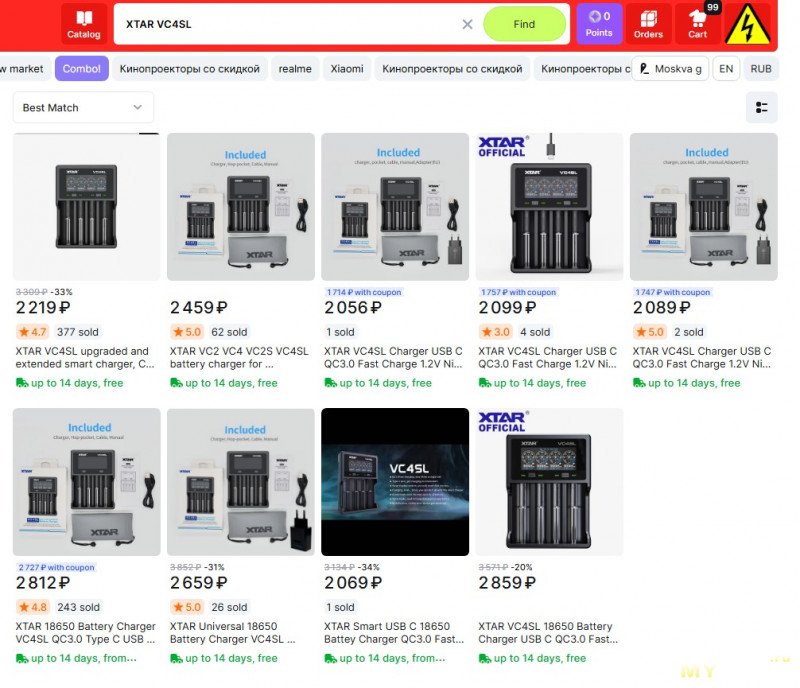Open thumbnail of 2 659 ₽ charger
The image size is (800, 688).
click(x=241, y=482)
